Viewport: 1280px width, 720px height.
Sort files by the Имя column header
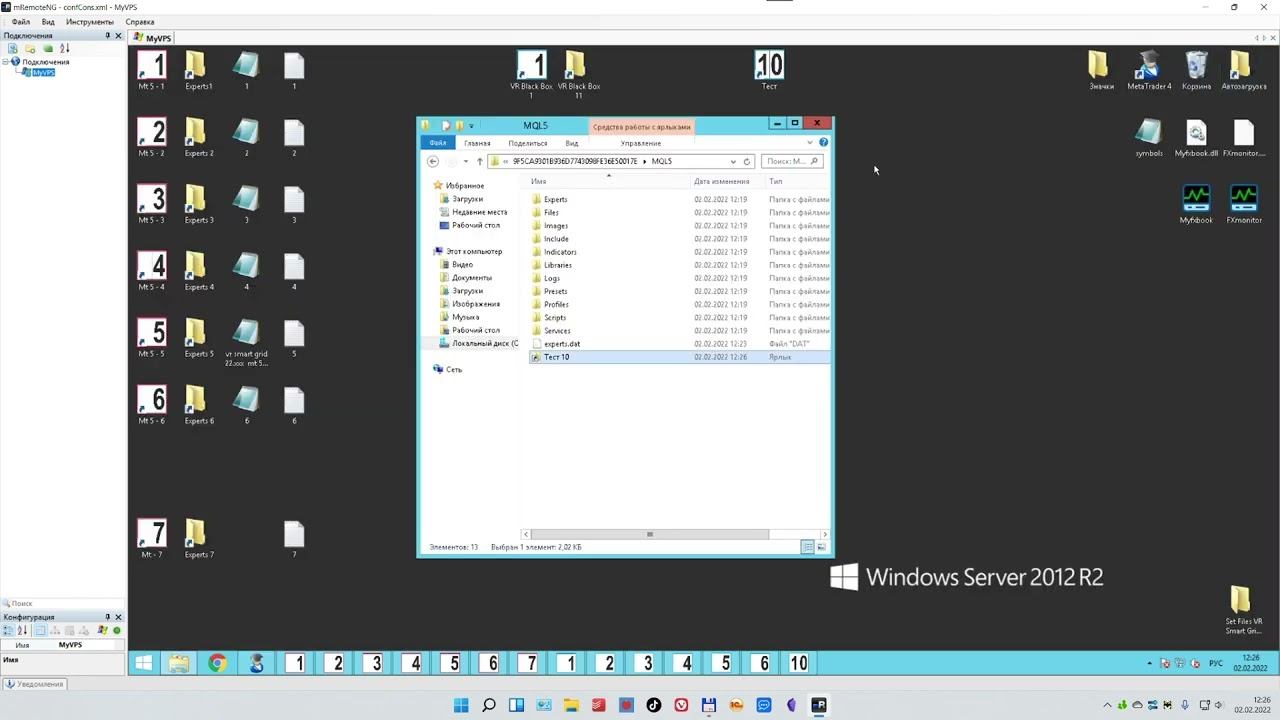pyautogui.click(x=608, y=181)
